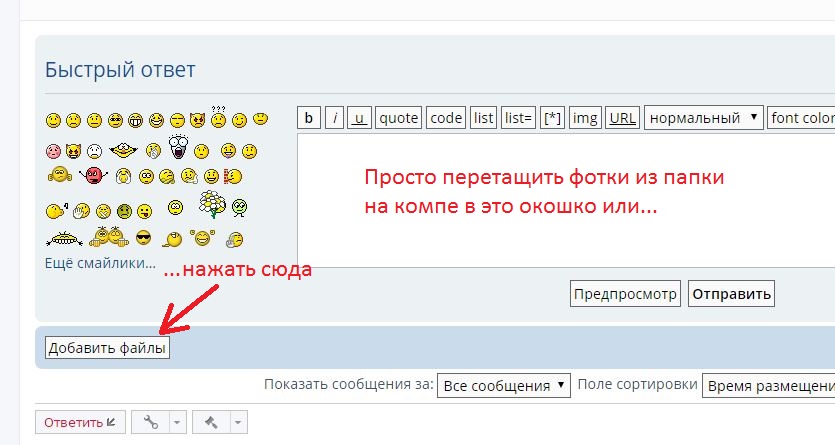
Task: Insert the smiley banging head on brick wall
Action: pos(233,176)
